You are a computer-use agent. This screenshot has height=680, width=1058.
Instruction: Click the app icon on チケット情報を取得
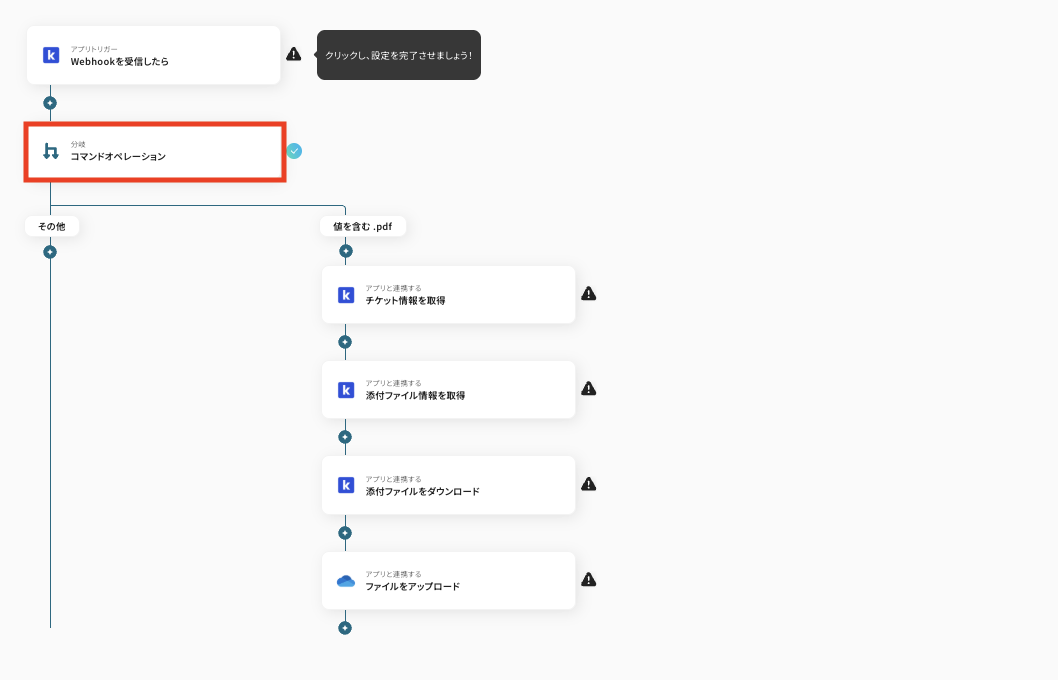coord(346,295)
